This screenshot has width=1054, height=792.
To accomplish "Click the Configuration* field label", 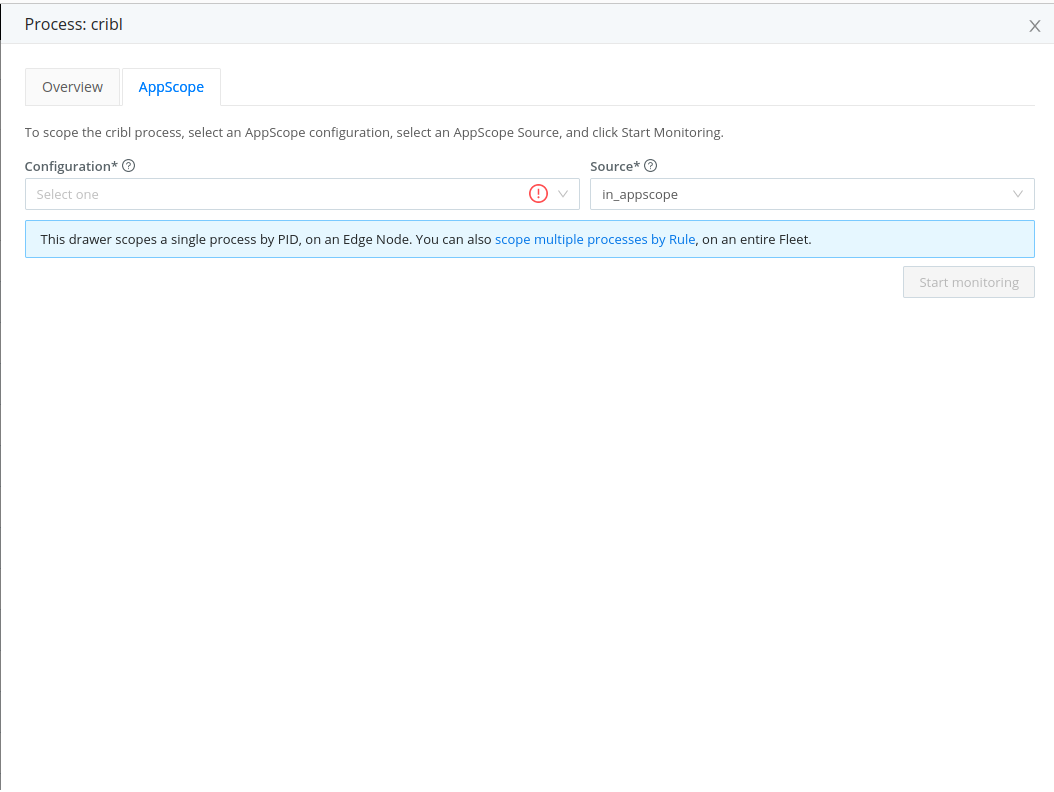I will 71,166.
